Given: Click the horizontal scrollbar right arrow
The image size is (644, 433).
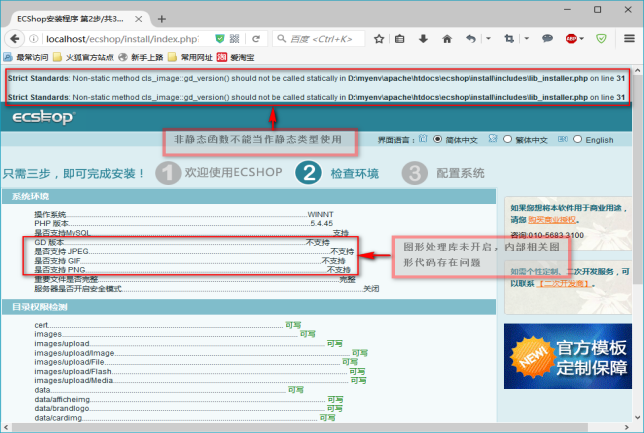Looking at the screenshot, I should coord(627,427).
